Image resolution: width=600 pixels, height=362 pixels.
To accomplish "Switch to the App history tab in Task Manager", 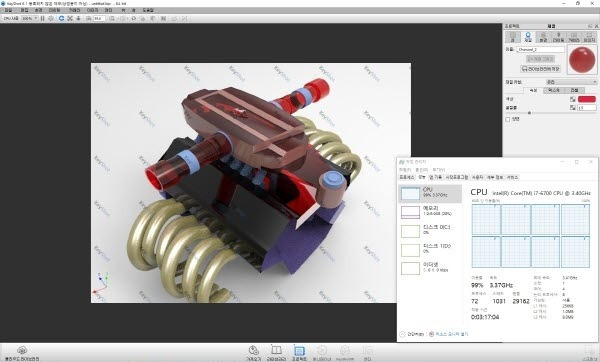I will [x=435, y=178].
